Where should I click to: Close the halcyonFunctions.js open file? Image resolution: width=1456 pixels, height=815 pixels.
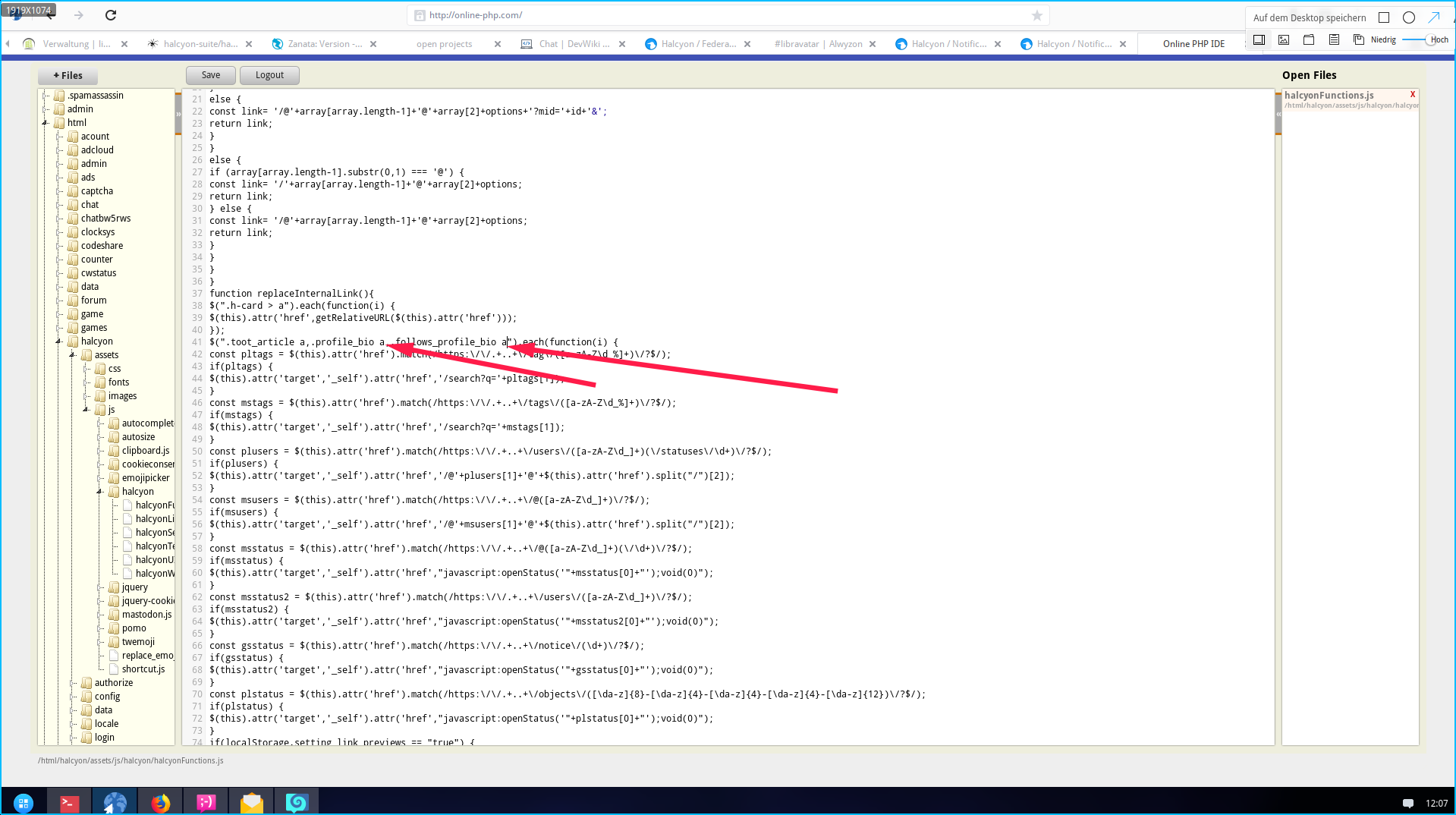point(1412,95)
